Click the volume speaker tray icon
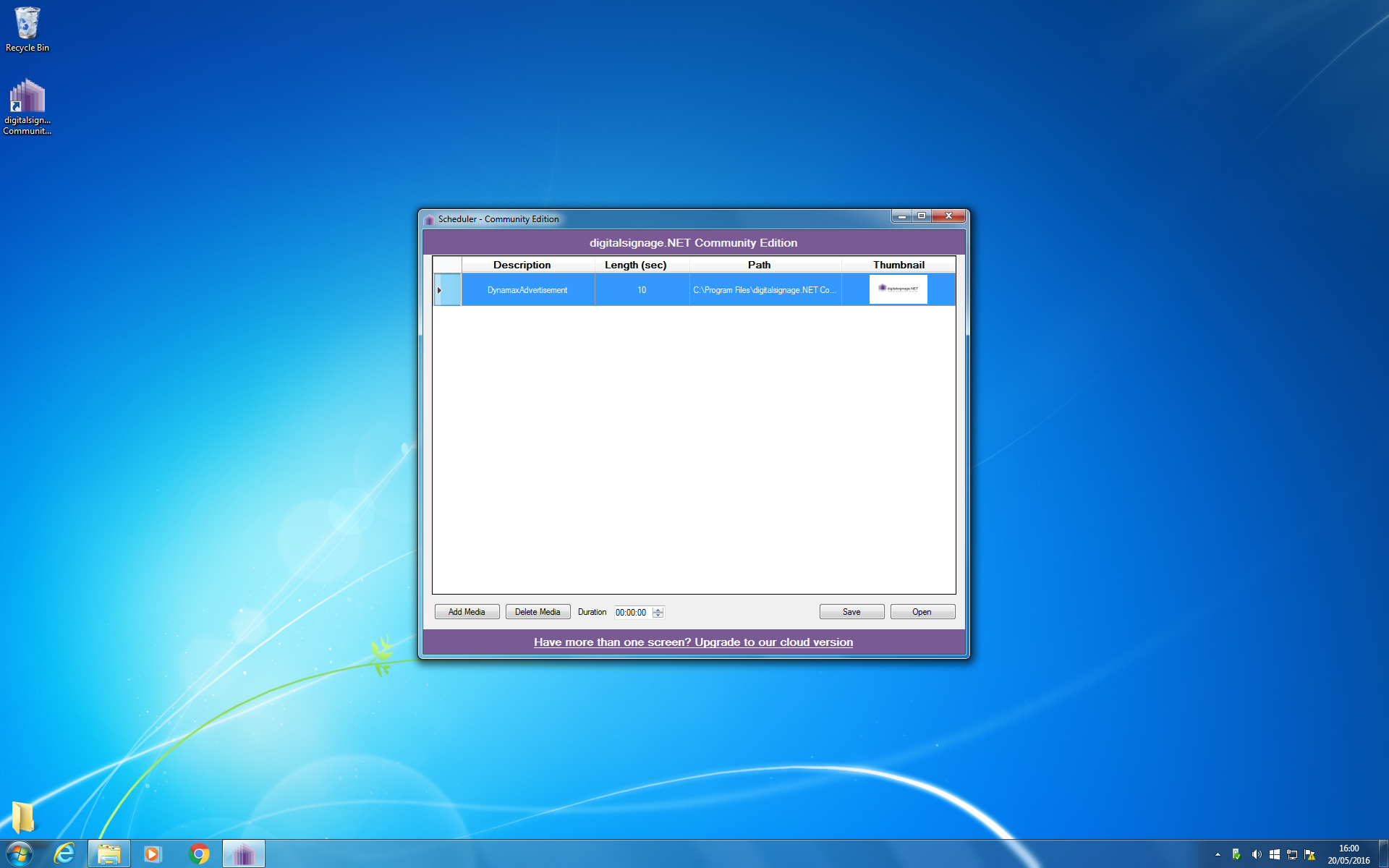The height and width of the screenshot is (868, 1389). pyautogui.click(x=1257, y=854)
